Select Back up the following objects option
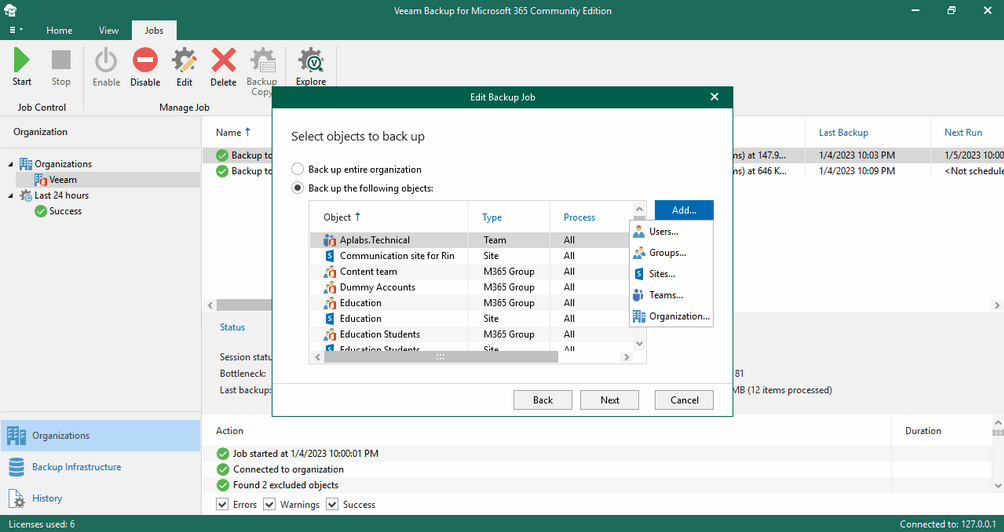Image resolution: width=1004 pixels, height=532 pixels. pyautogui.click(x=297, y=188)
